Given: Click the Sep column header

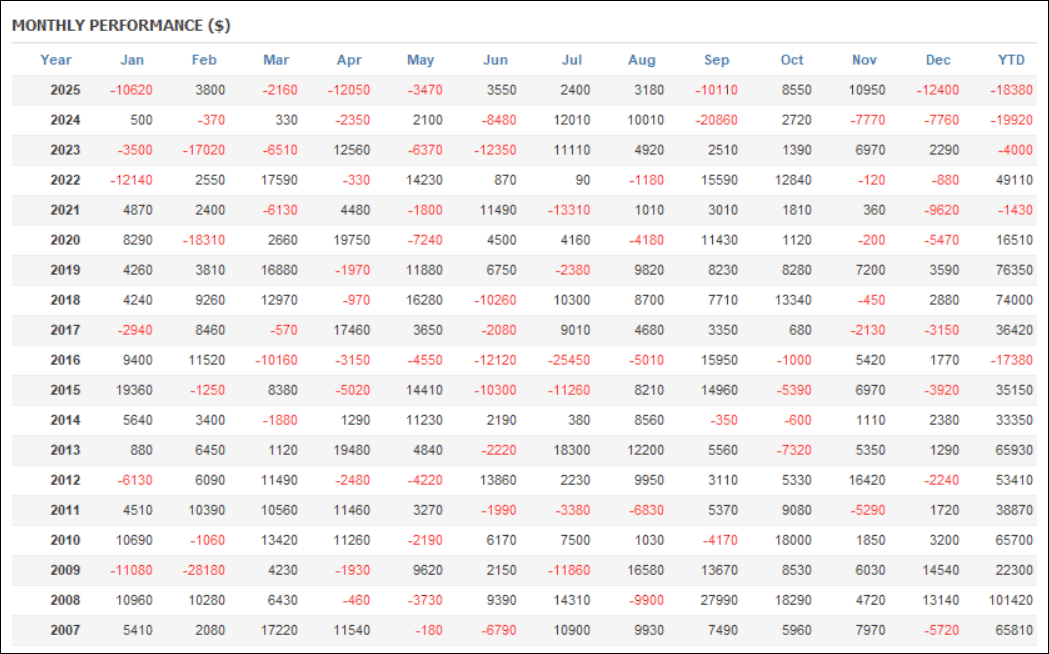Looking at the screenshot, I should (x=716, y=60).
